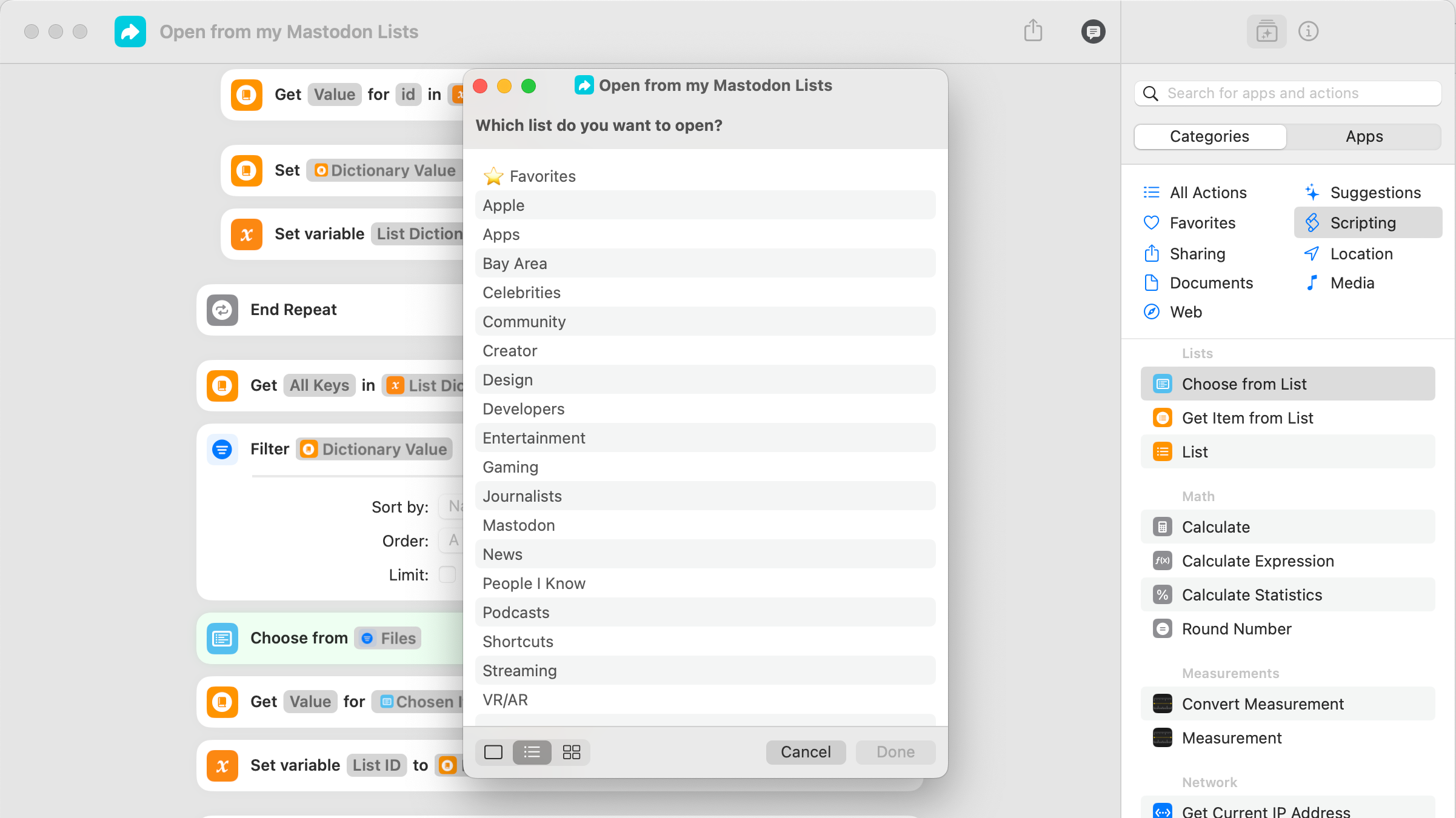Screen dimensions: 1456x818
Task: Click the Choose from List action icon
Action: [x=1162, y=384]
